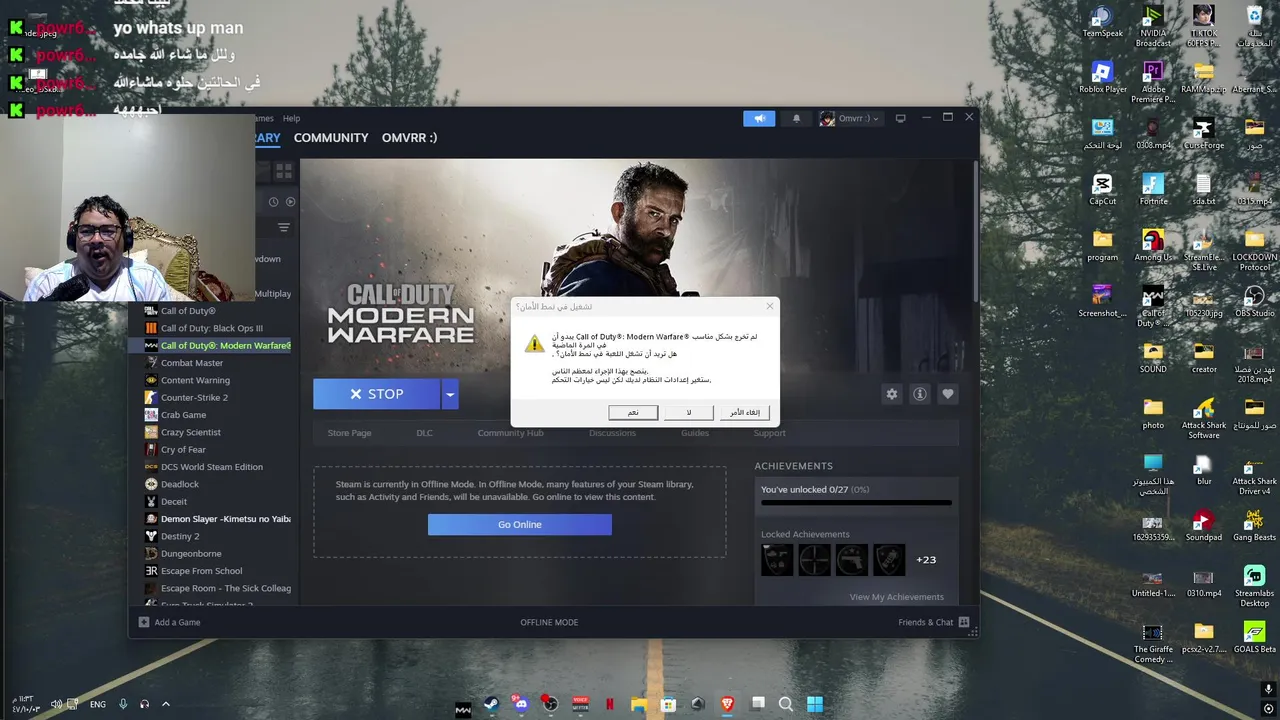Screen dimensions: 1280x720
Task: Open Soundpad desktop shortcut
Action: (x=1203, y=525)
